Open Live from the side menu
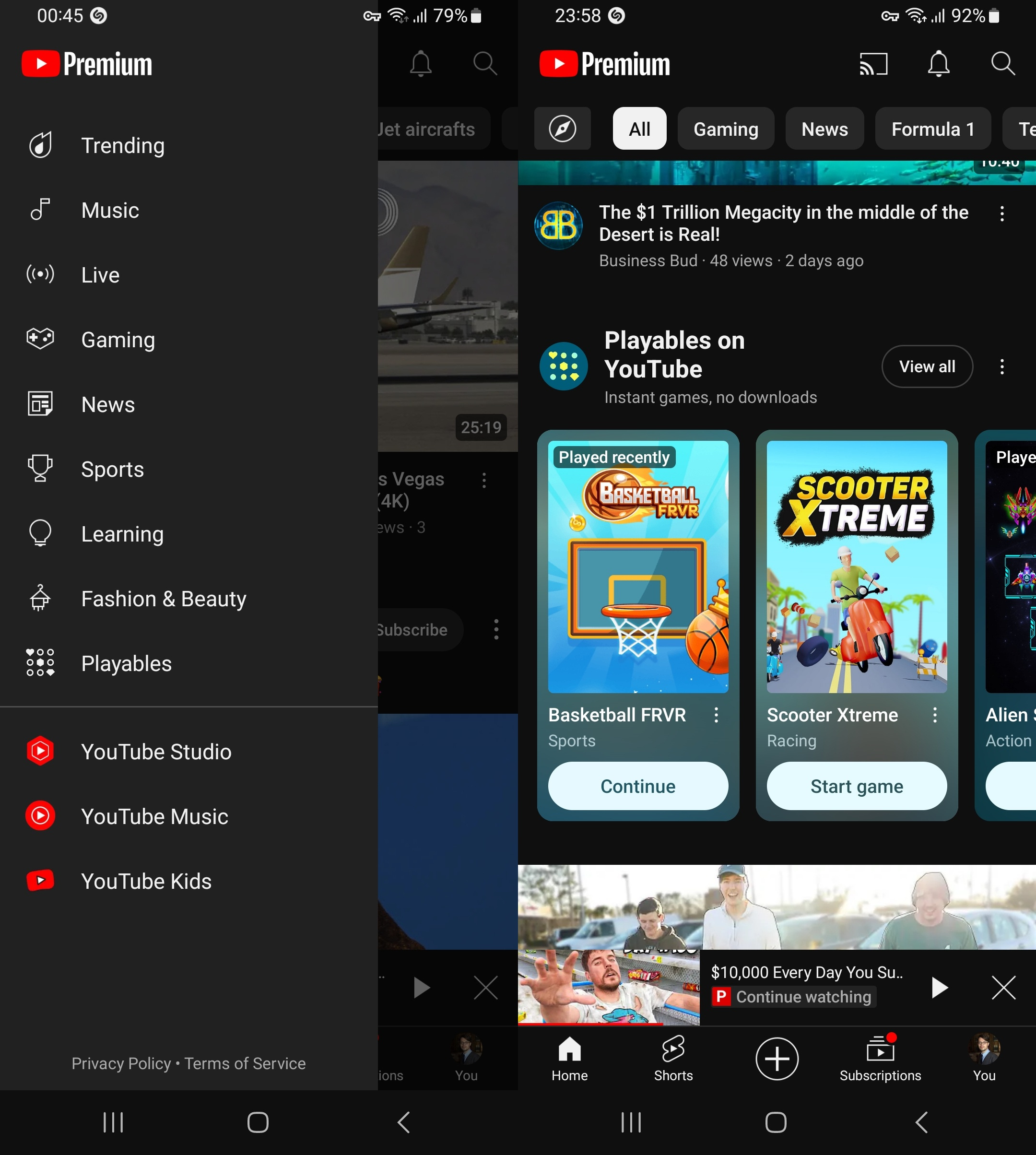The height and width of the screenshot is (1155, 1036). click(189, 275)
